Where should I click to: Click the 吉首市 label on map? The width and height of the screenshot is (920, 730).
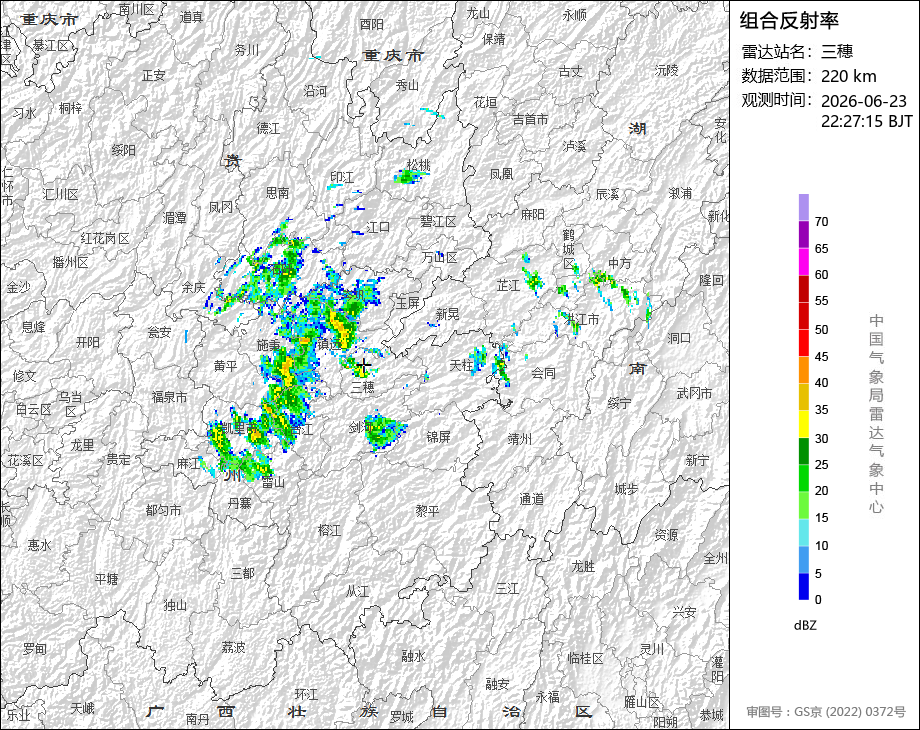(530, 120)
